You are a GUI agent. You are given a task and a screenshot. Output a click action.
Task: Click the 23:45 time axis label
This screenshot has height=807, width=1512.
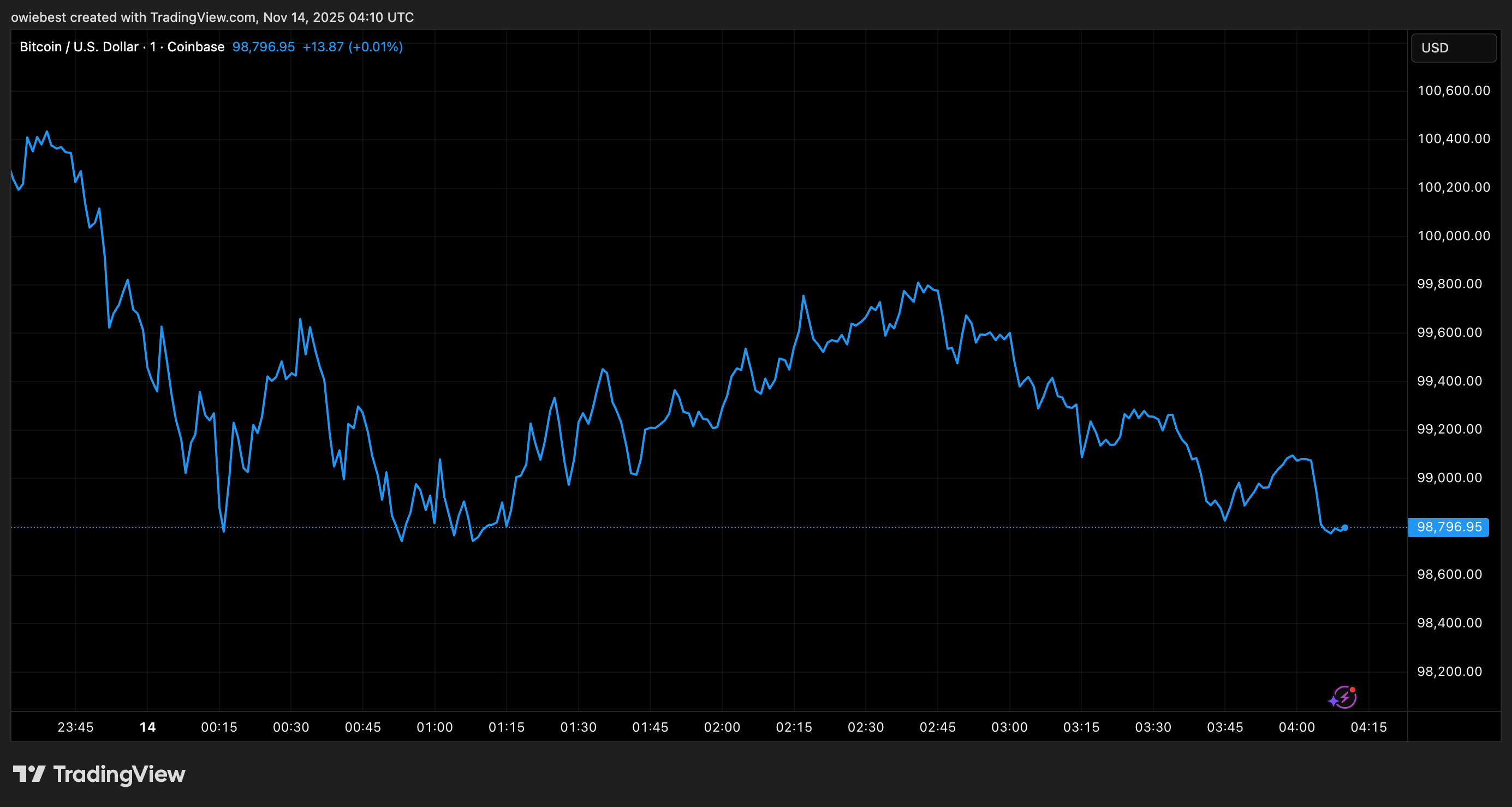point(76,727)
